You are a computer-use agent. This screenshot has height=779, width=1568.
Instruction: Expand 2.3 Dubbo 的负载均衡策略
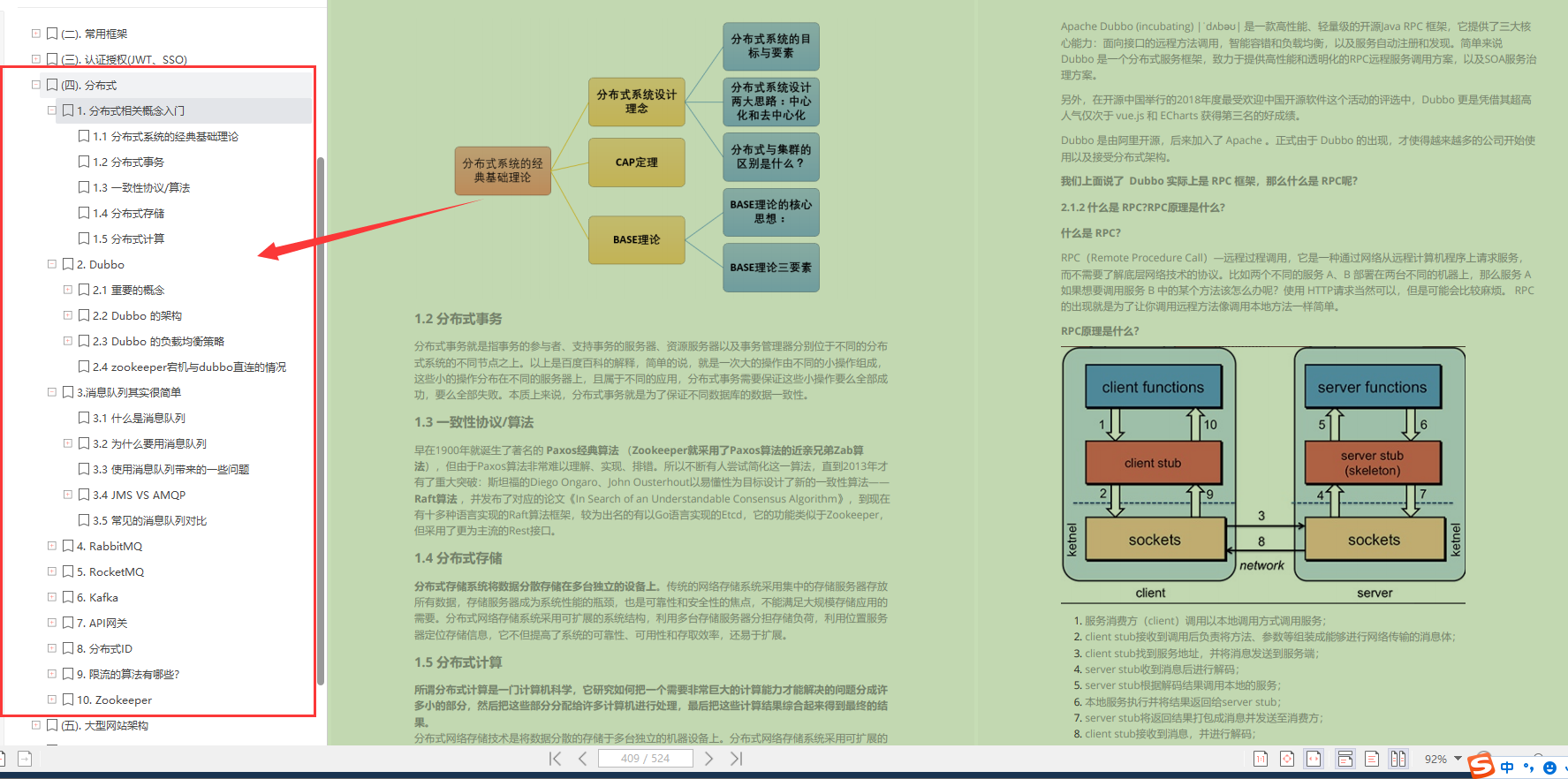(68, 341)
